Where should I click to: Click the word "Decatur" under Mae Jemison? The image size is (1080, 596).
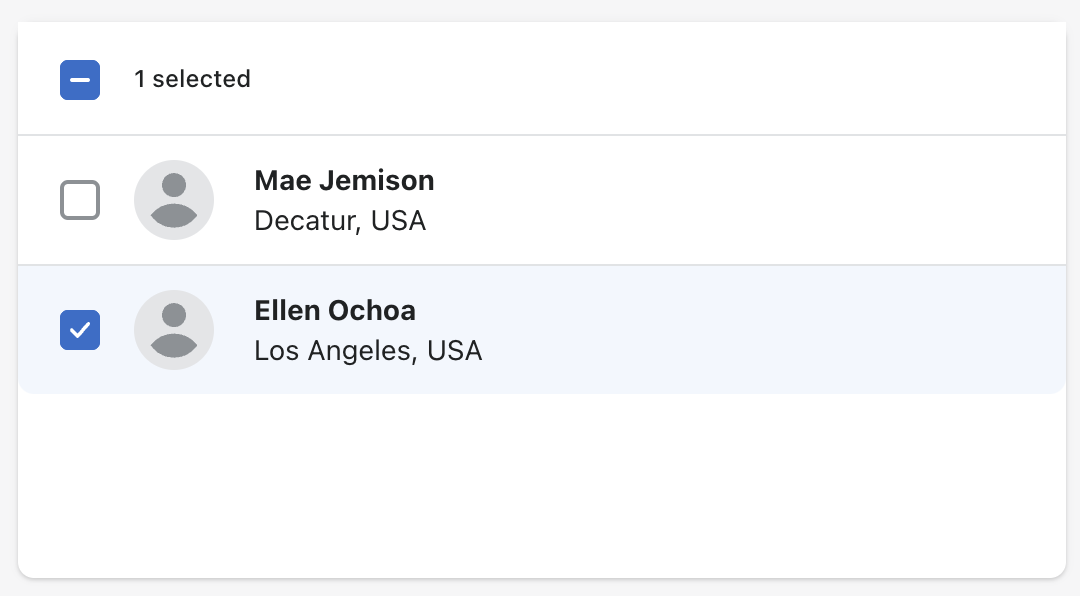pyautogui.click(x=305, y=221)
